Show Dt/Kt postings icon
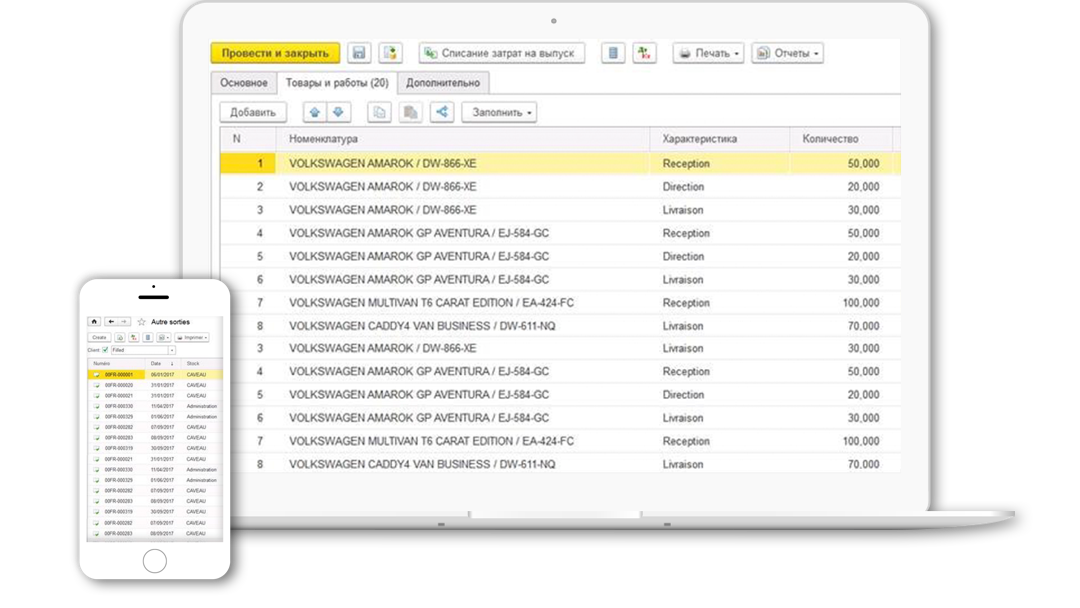 pos(644,53)
